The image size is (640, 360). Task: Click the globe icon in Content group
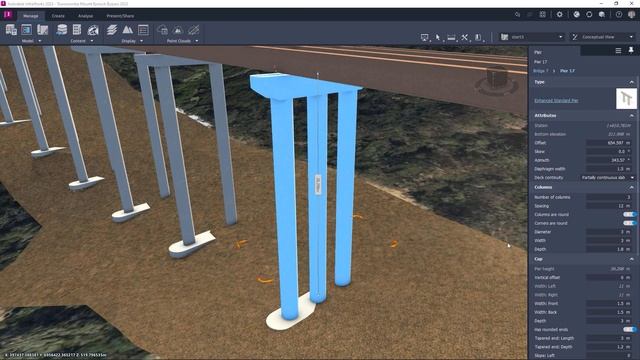[93, 30]
